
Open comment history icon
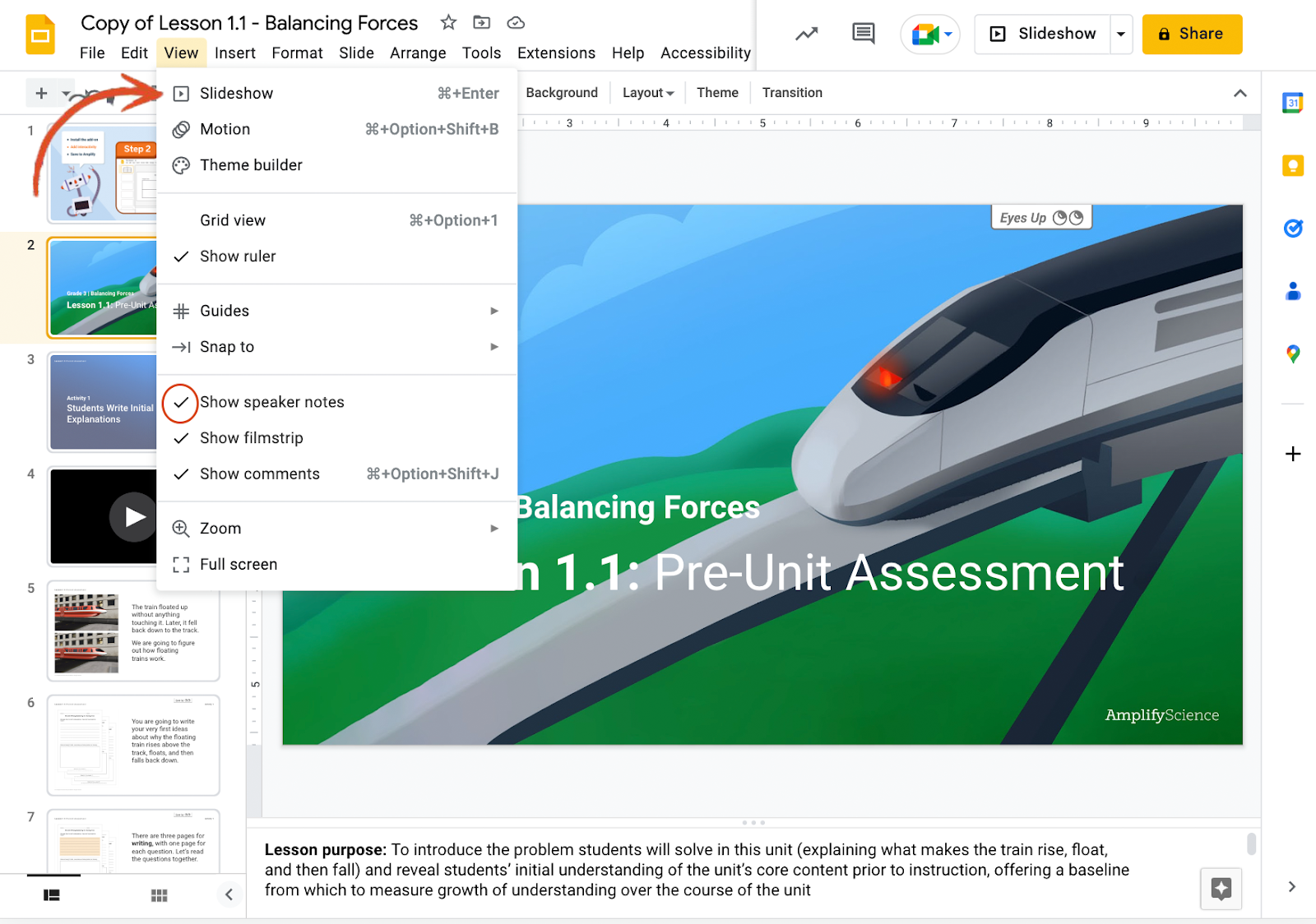point(863,34)
